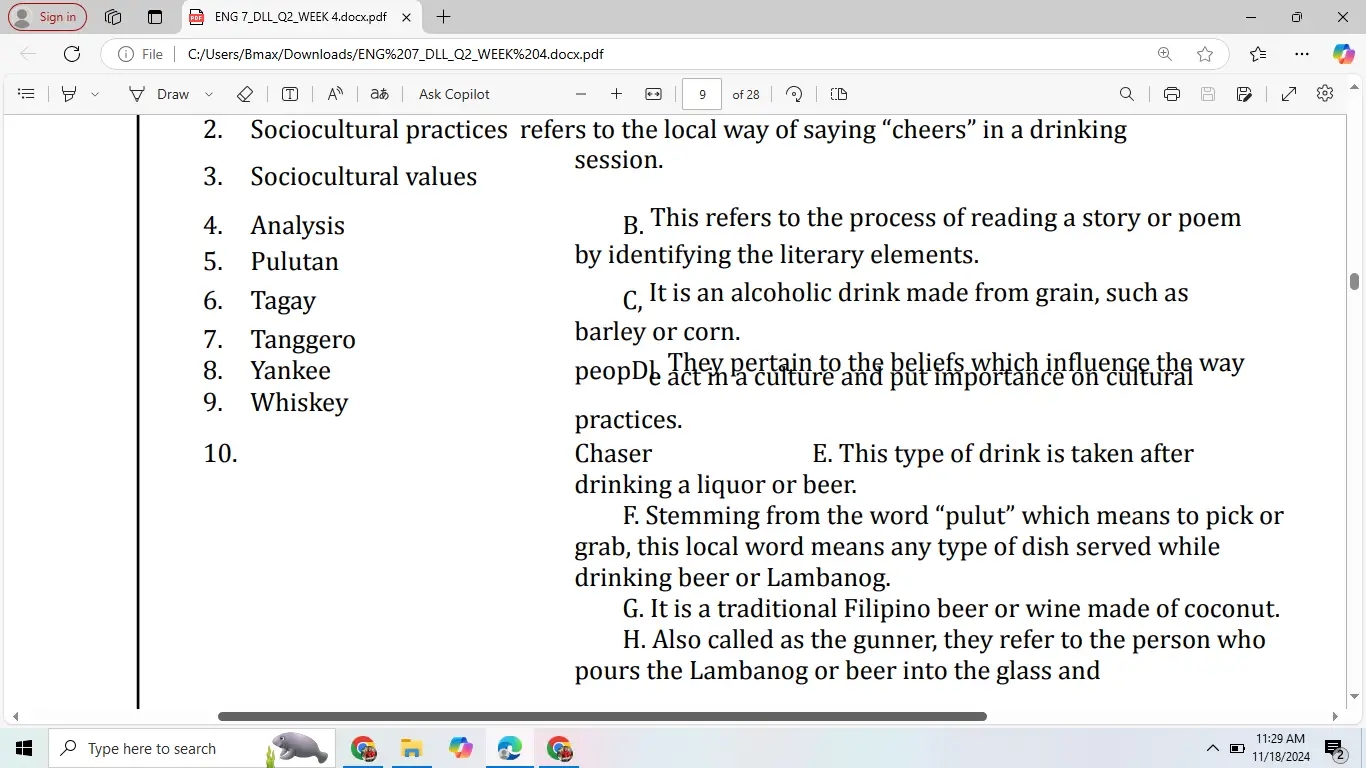Toggle Fit to width view
Viewport: 1366px width, 768px height.
pyautogui.click(x=653, y=94)
